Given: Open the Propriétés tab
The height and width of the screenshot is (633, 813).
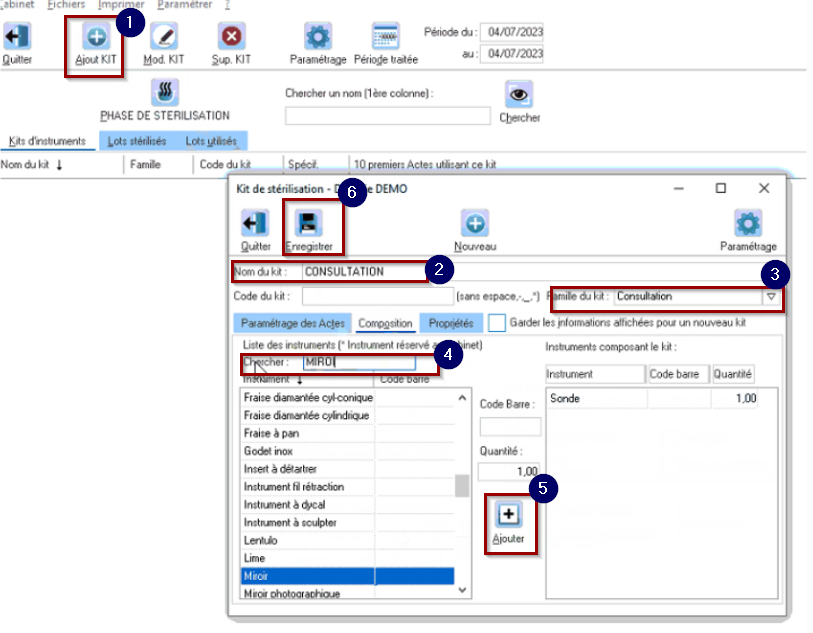Looking at the screenshot, I should pyautogui.click(x=451, y=323).
